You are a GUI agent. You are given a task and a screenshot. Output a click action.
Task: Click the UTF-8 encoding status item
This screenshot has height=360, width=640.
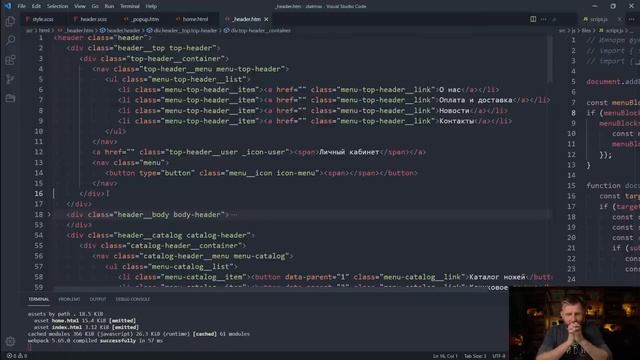pyautogui.click(x=499, y=356)
